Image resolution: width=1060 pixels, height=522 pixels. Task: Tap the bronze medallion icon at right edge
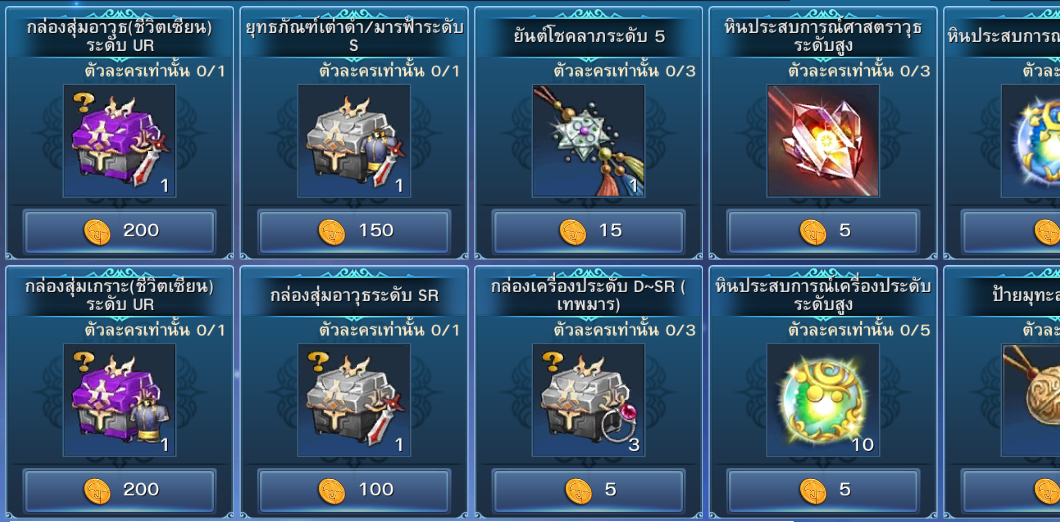pyautogui.click(x=1030, y=400)
